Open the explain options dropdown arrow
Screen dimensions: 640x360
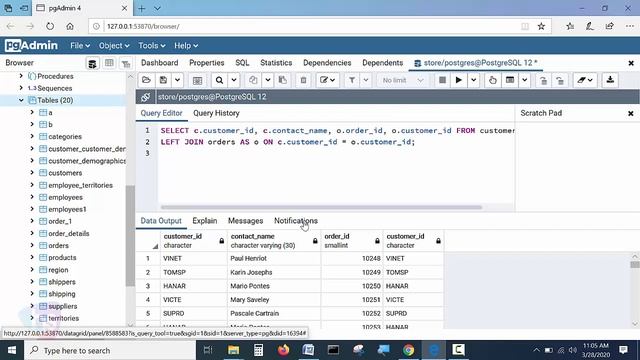[x=524, y=80]
